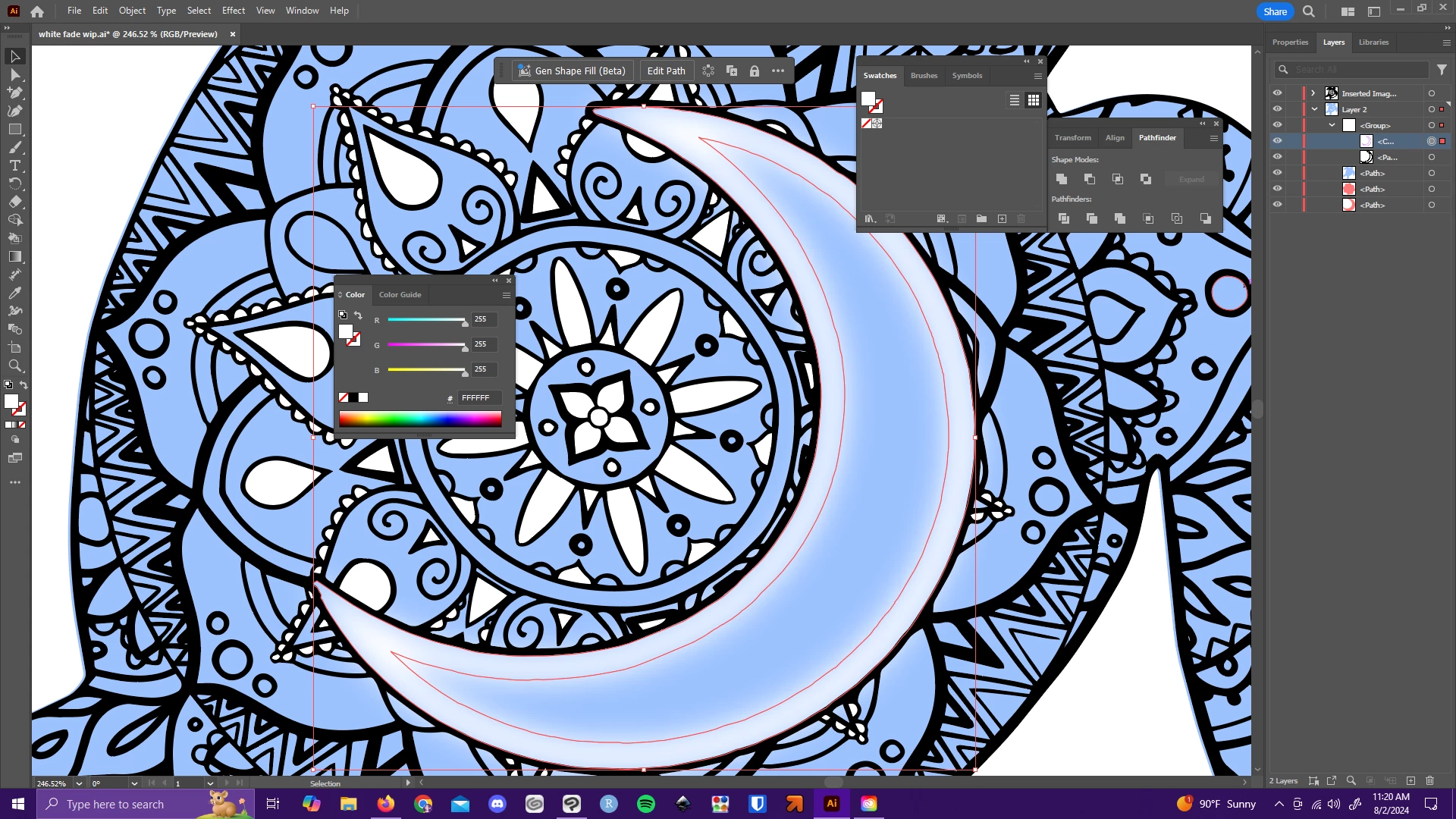The width and height of the screenshot is (1456, 819).
Task: Switch Swatches panel to list view
Action: 1014,100
